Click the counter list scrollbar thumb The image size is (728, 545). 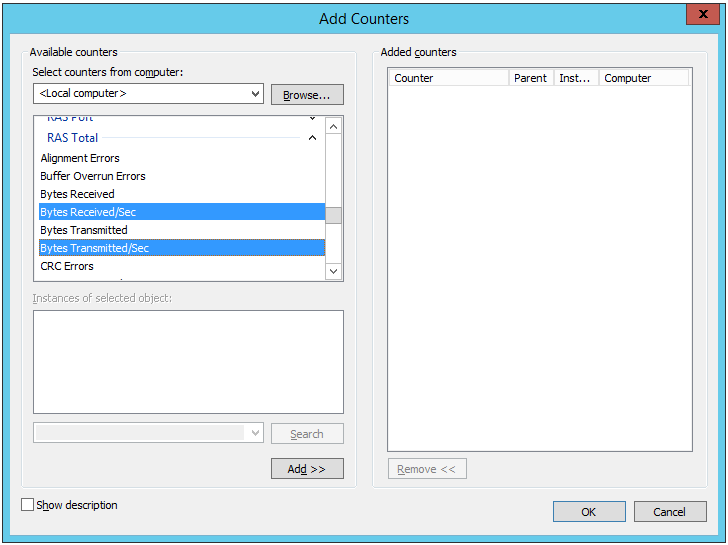coord(333,215)
